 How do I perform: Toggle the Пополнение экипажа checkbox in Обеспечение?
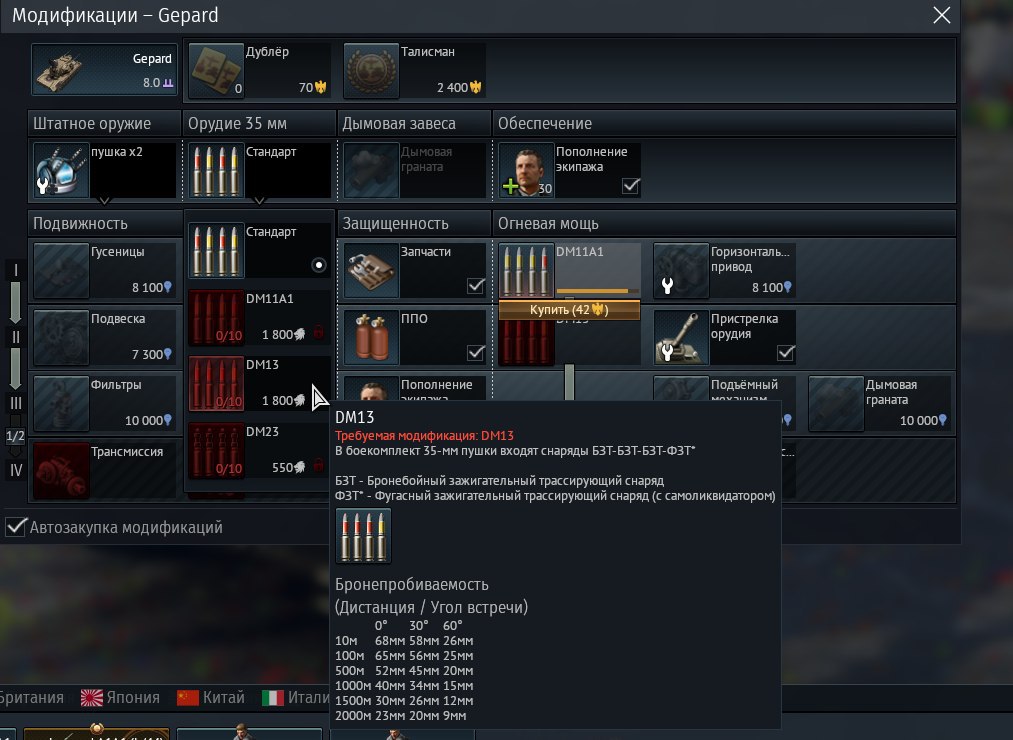(631, 186)
